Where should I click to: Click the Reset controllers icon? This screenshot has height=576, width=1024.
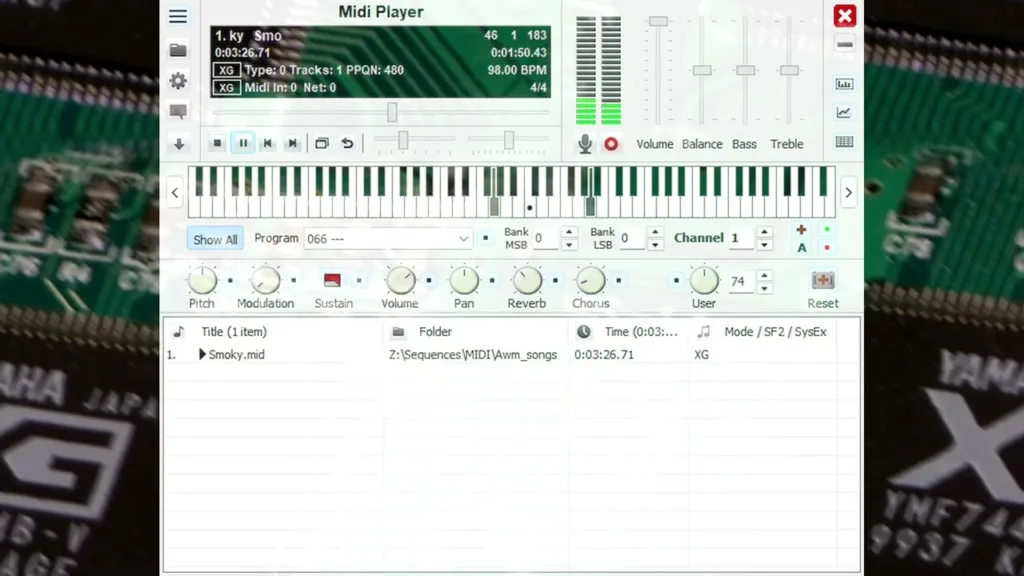click(x=823, y=281)
